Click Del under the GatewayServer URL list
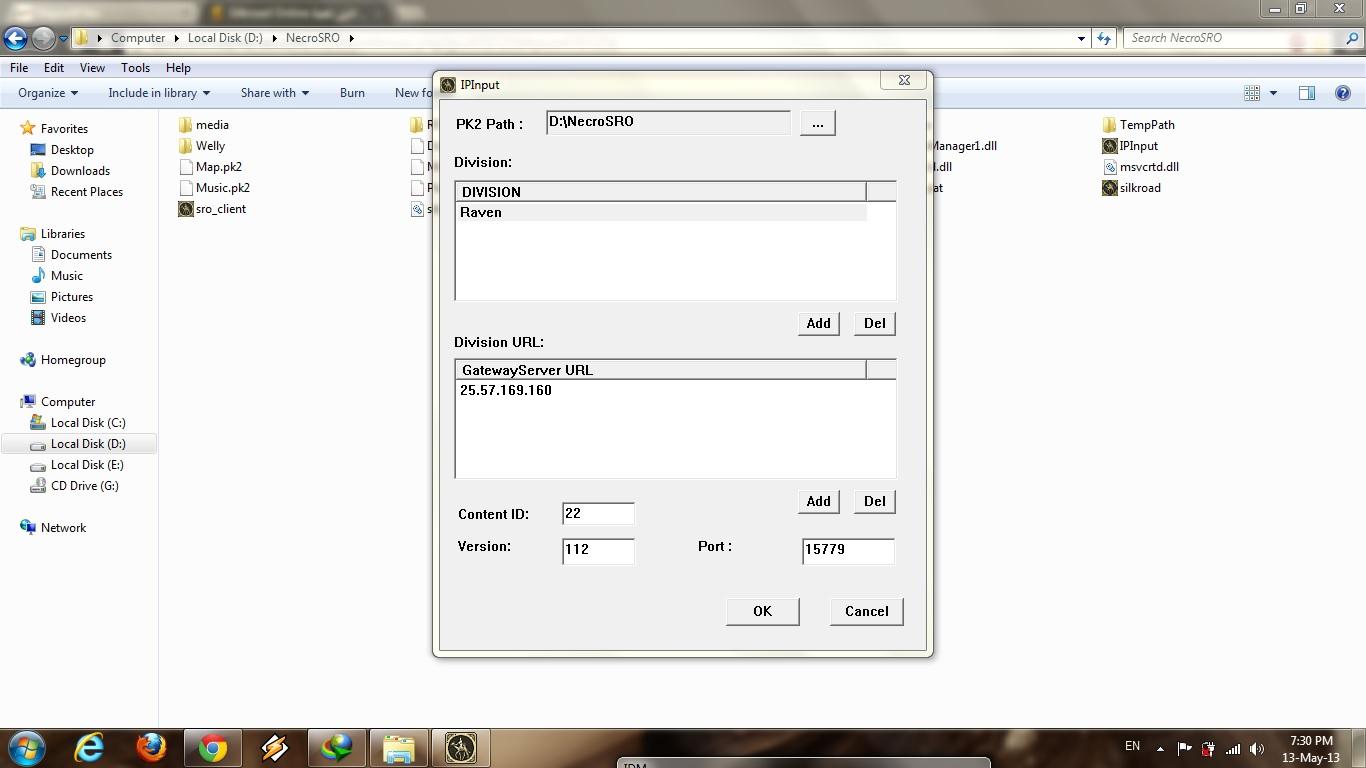The image size is (1366, 768). 874,501
